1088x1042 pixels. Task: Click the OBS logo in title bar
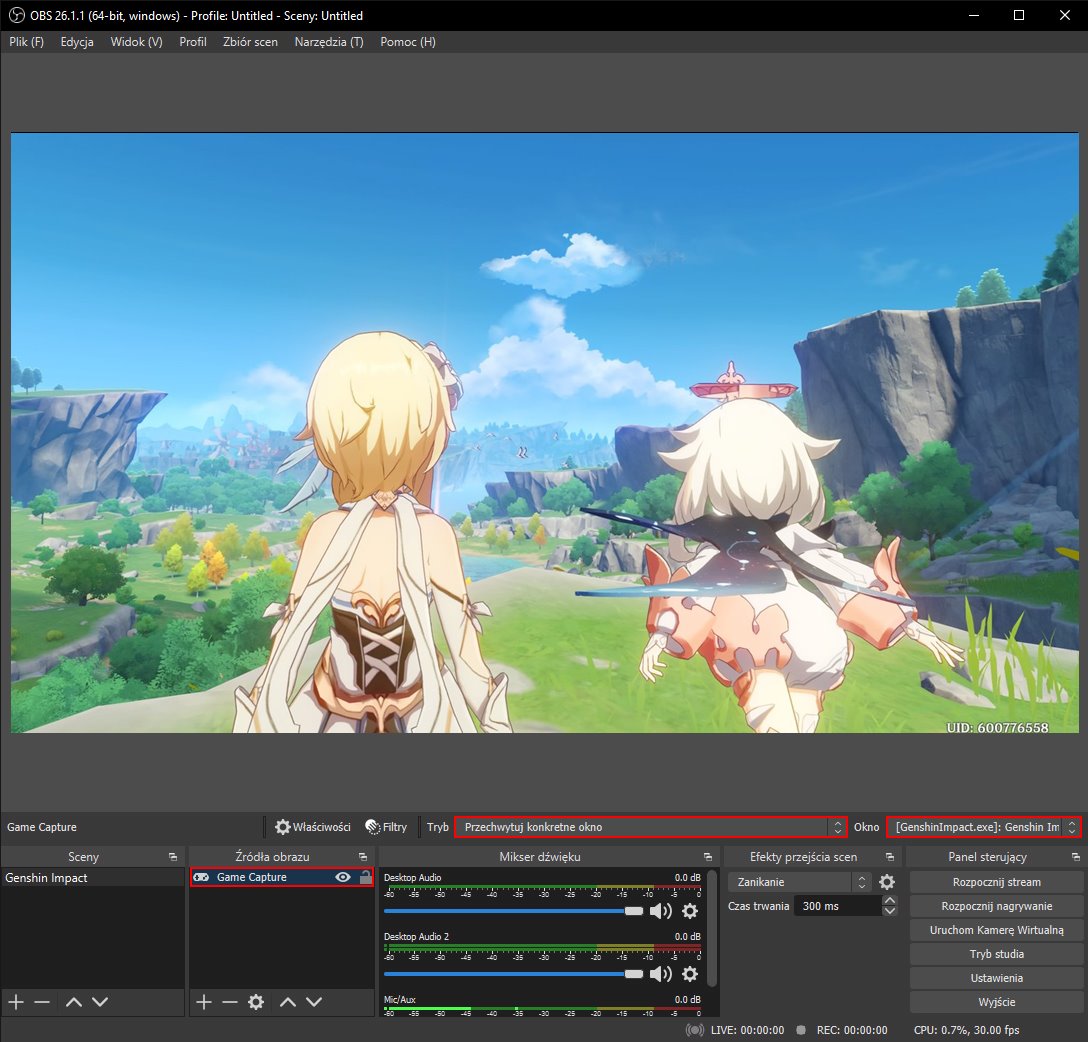17,15
